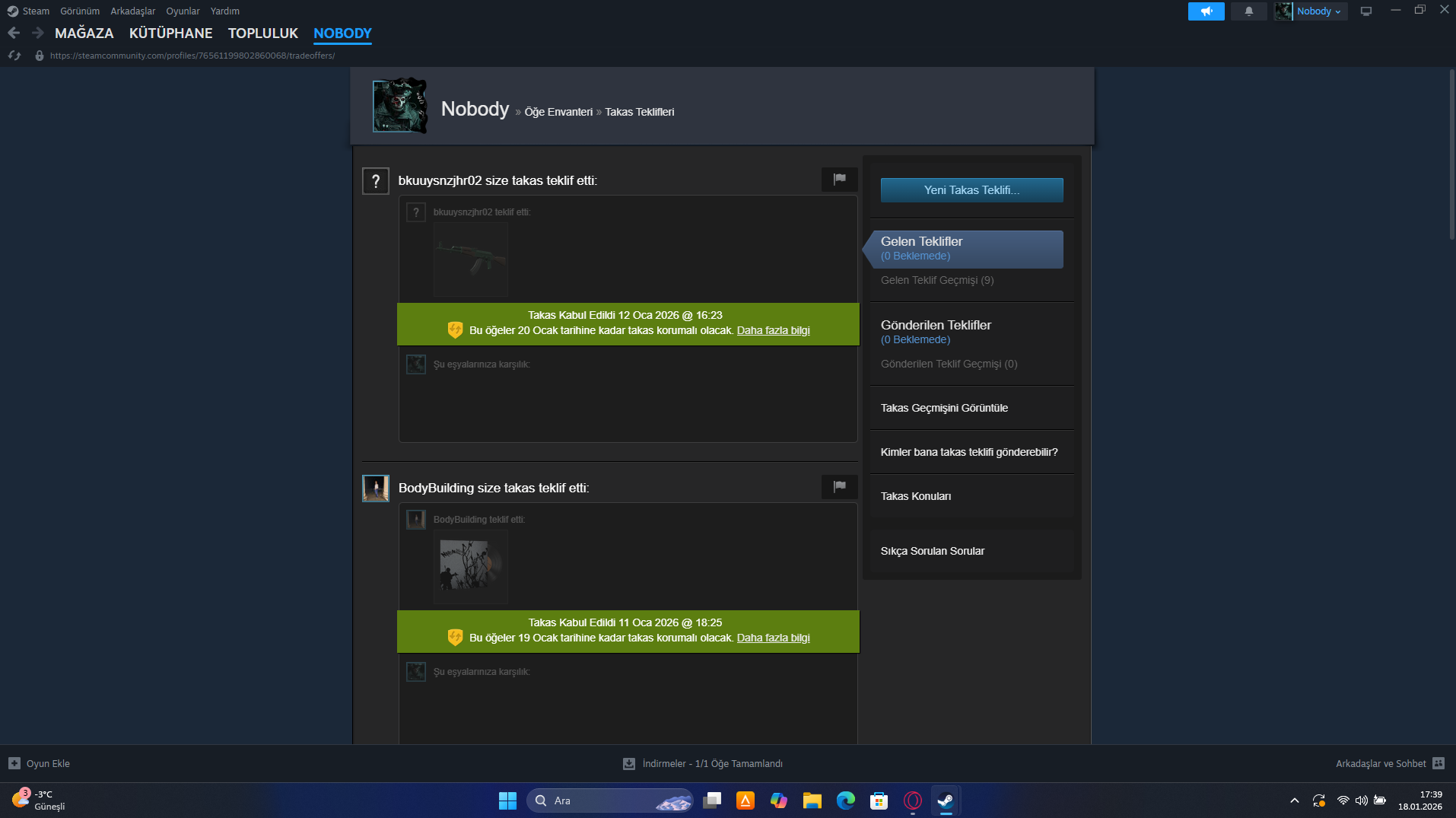This screenshot has width=1456, height=818.
Task: Open the downloads icon in the bottom bar
Action: pos(629,764)
